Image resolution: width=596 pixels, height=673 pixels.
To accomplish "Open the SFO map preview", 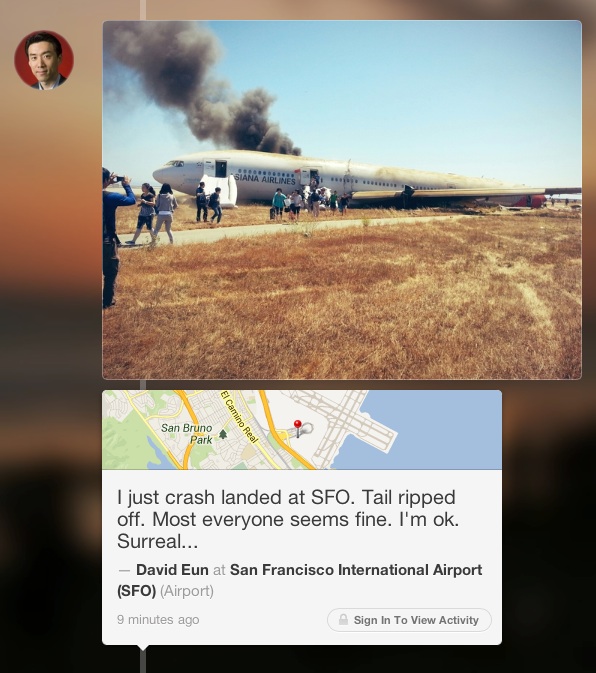I will click(302, 430).
